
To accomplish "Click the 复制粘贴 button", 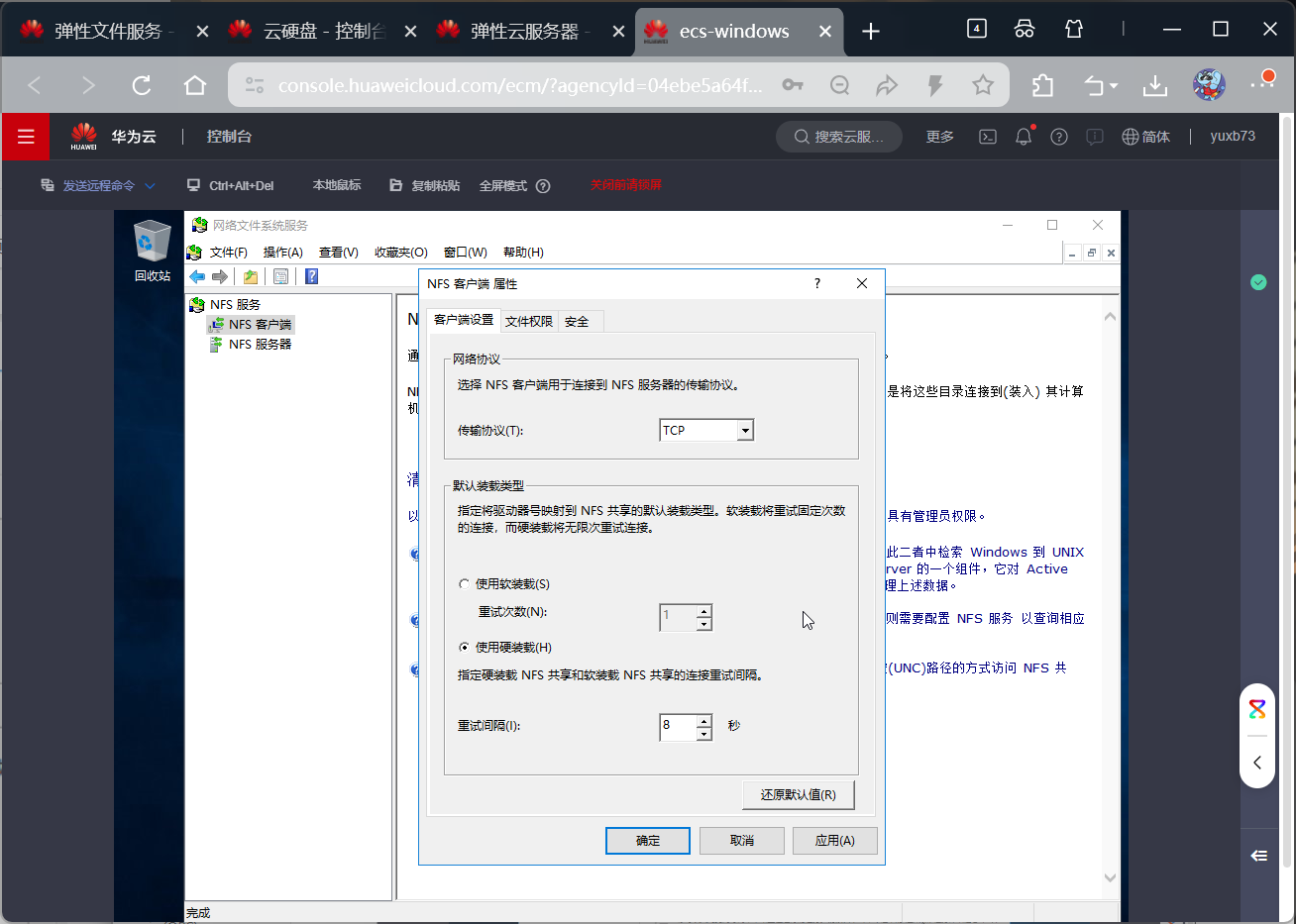I will point(425,185).
